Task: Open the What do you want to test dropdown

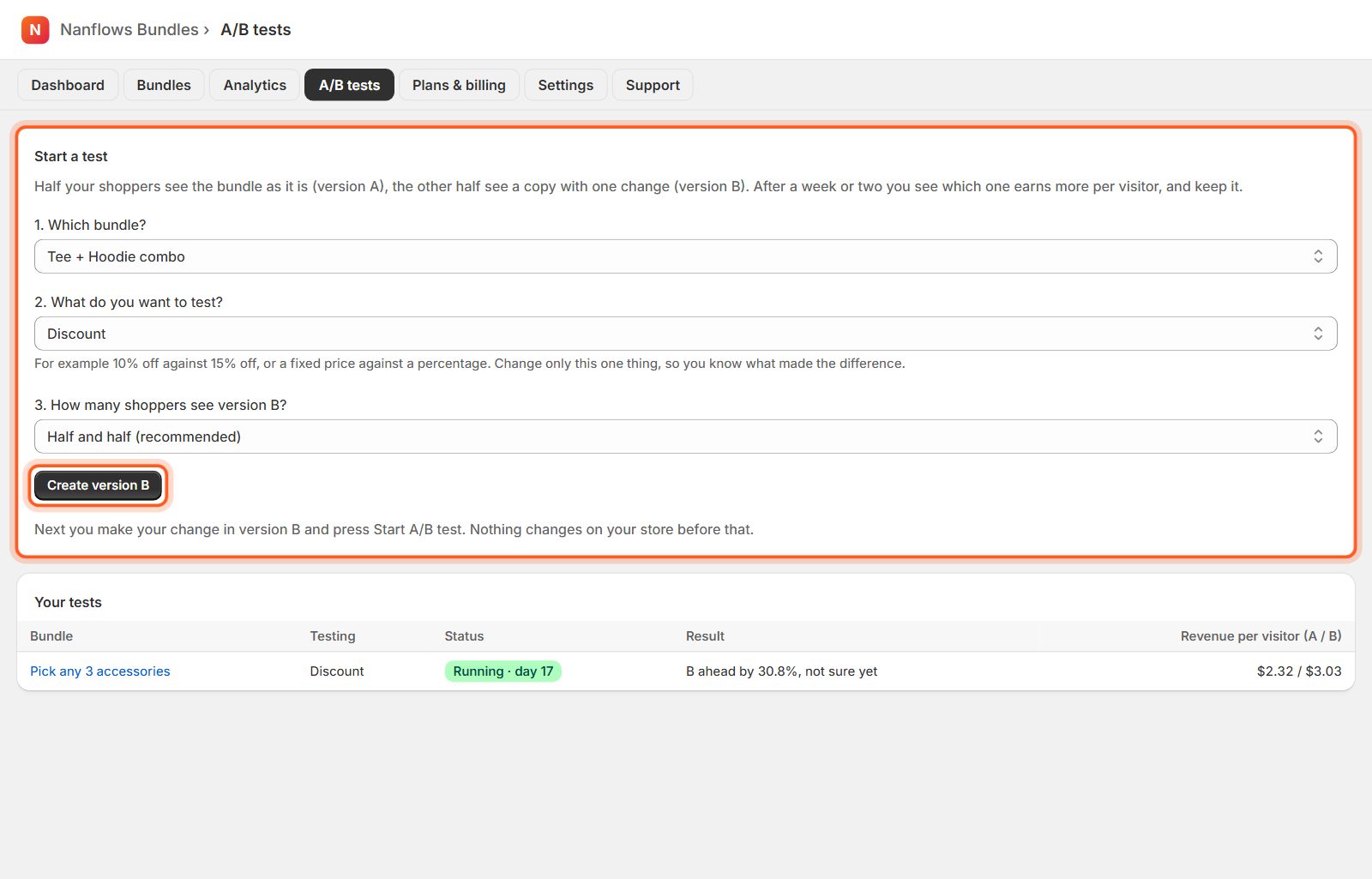Action: 686,334
